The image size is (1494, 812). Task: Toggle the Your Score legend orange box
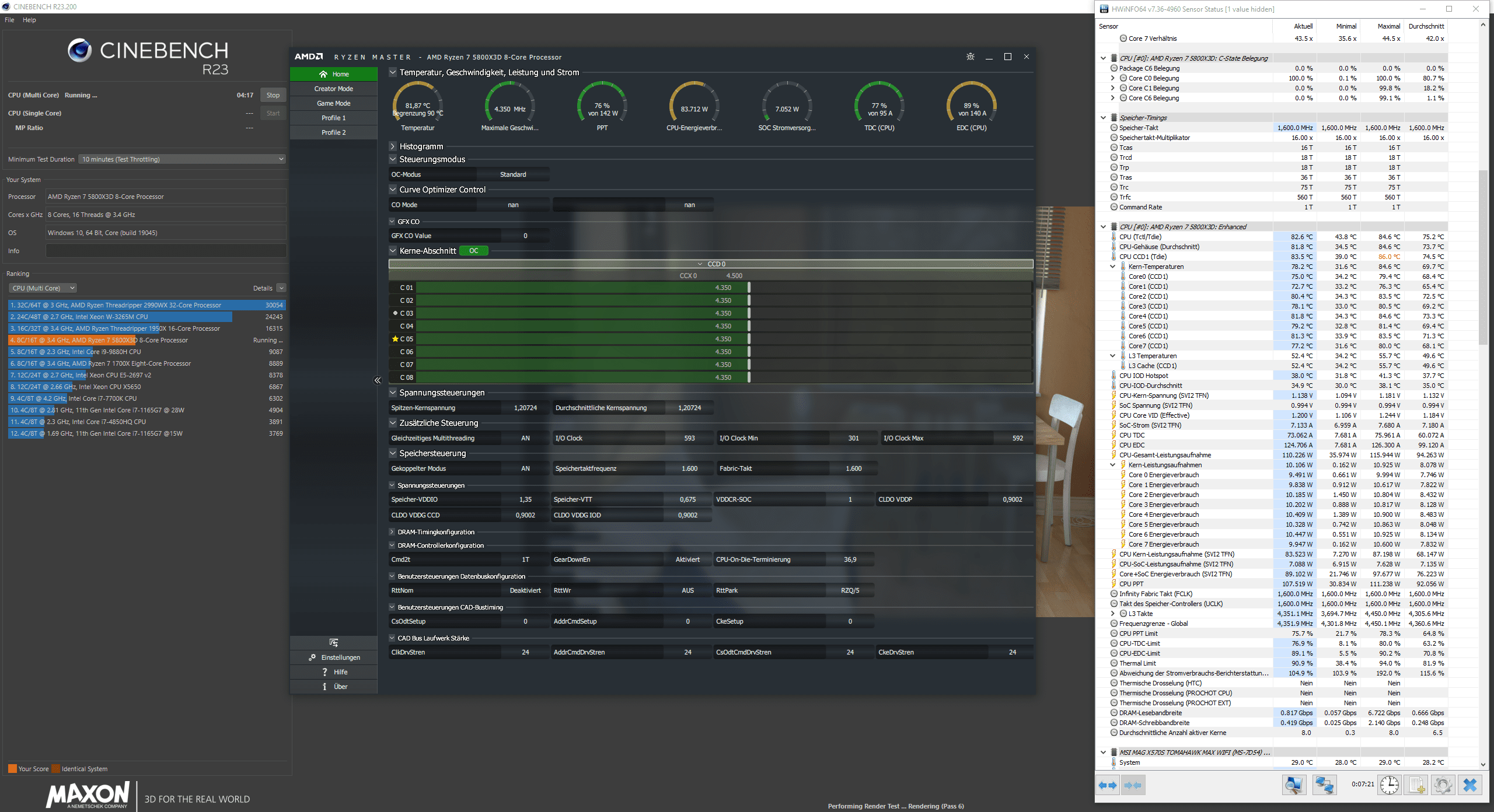pos(12,769)
